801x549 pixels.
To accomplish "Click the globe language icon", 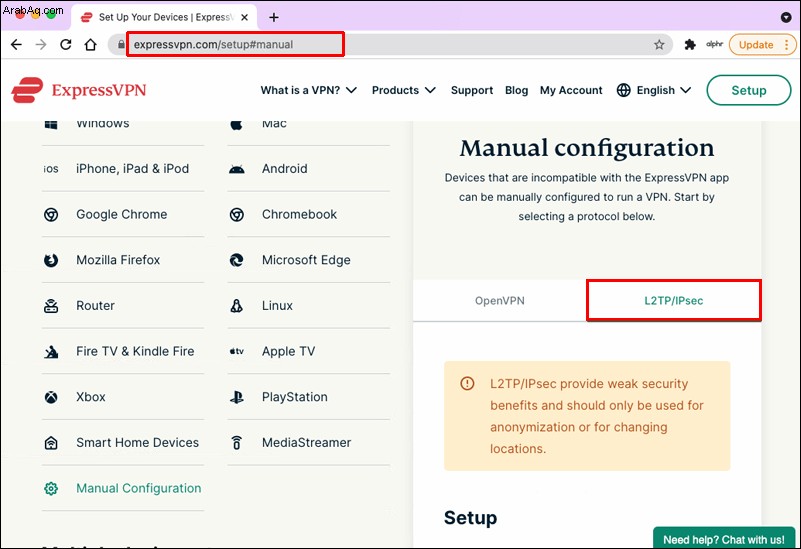I will pos(624,90).
